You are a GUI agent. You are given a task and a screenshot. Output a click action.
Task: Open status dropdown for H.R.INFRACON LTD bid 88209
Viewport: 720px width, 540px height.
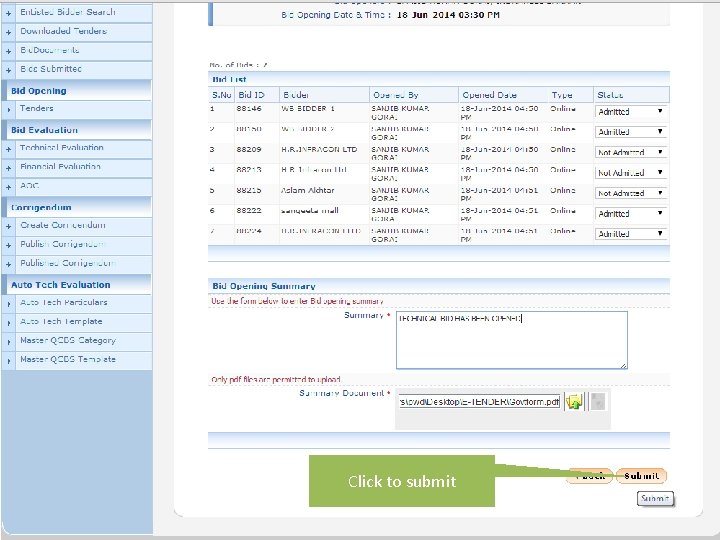[630, 152]
